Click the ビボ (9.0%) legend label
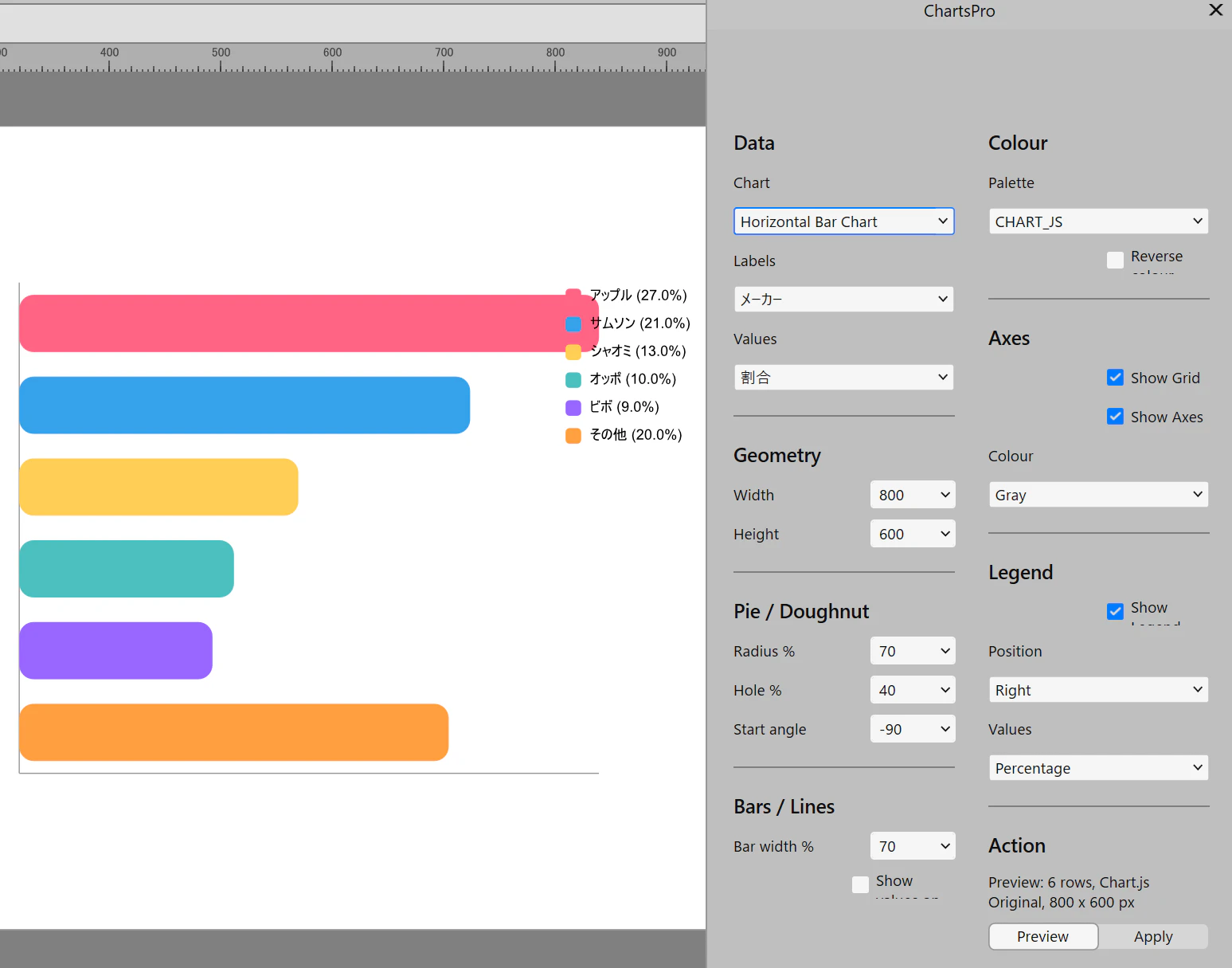This screenshot has width=1232, height=968. (624, 406)
